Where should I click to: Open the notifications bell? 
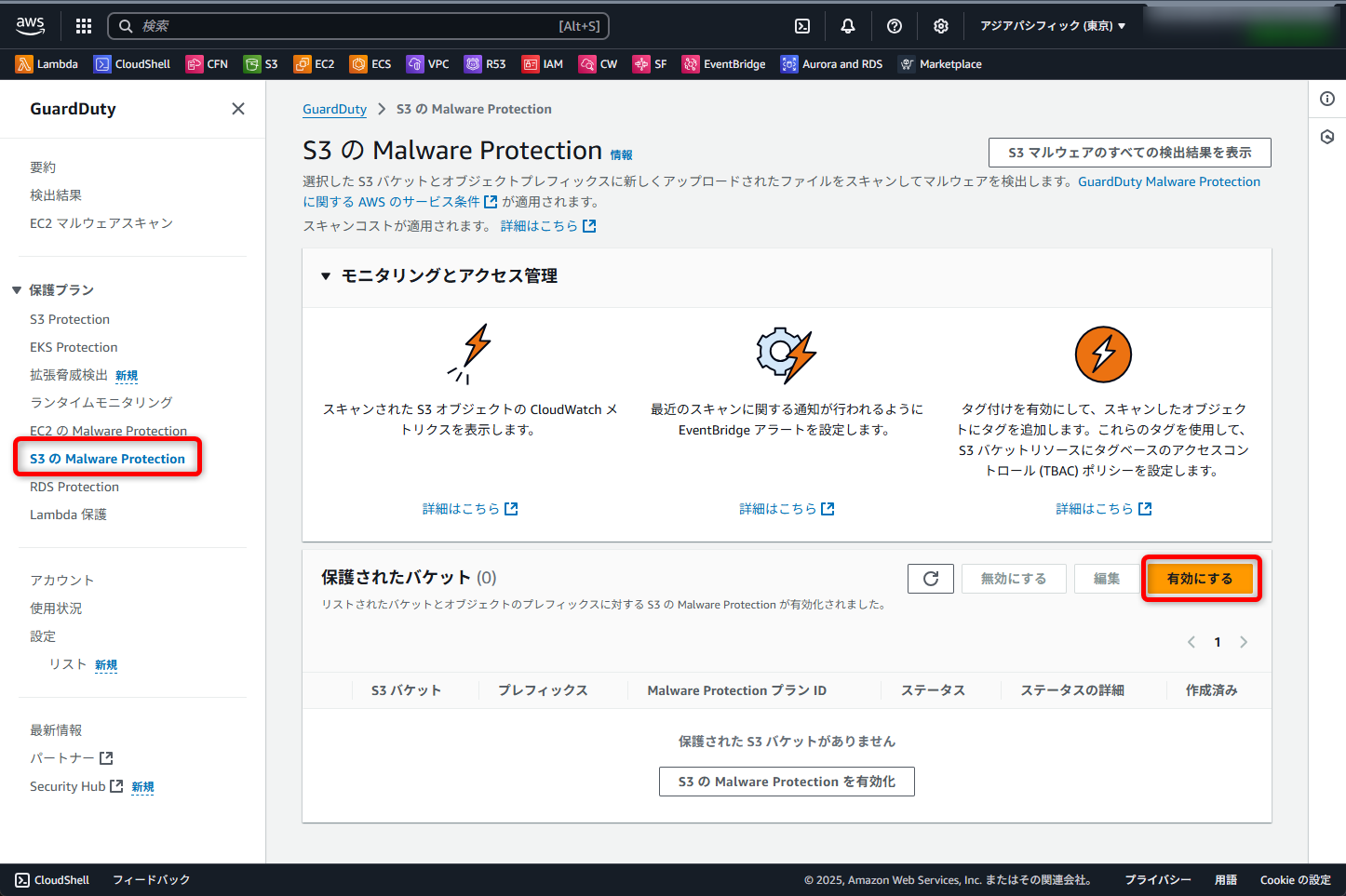pos(848,26)
